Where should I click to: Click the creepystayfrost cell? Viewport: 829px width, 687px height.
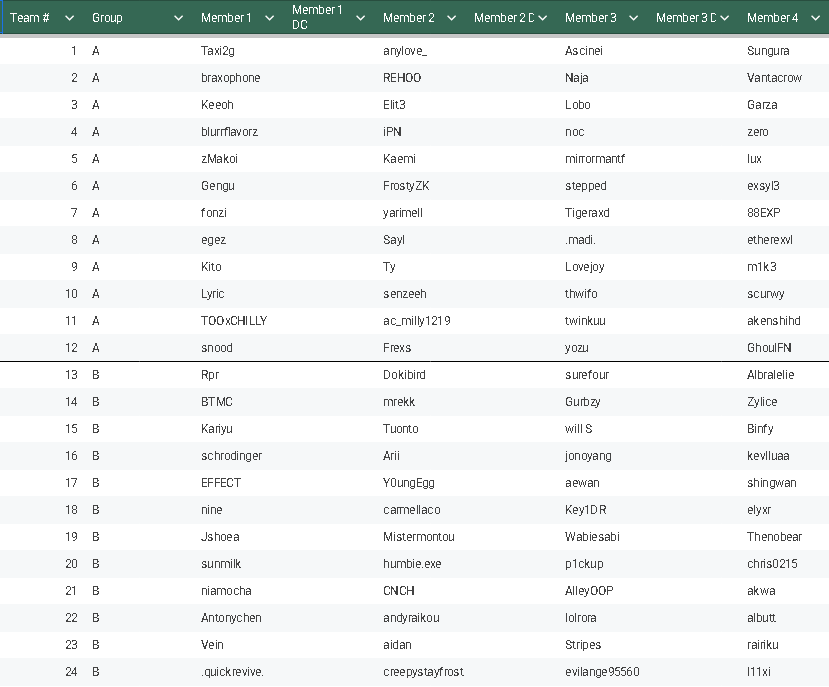(x=423, y=672)
